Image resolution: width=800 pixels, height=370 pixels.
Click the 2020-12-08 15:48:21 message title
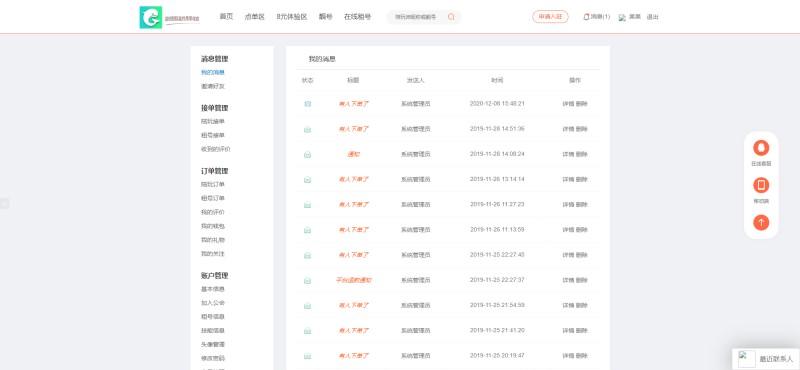tap(354, 104)
